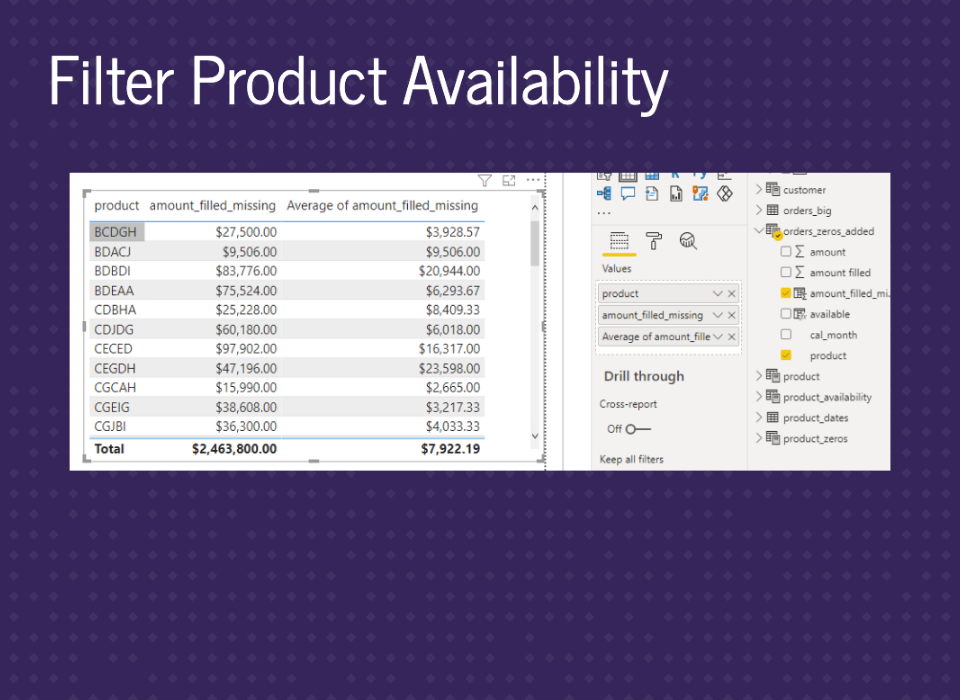Check the cal_month field checkbox

pyautogui.click(x=786, y=335)
